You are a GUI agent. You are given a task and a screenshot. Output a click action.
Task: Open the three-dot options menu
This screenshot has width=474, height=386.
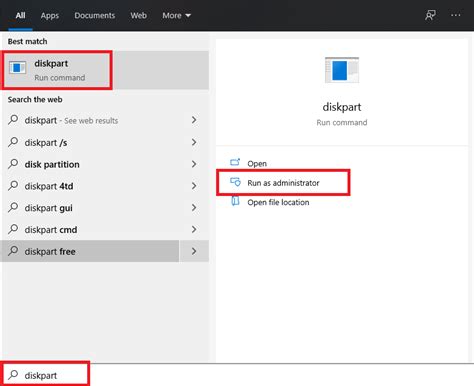455,15
